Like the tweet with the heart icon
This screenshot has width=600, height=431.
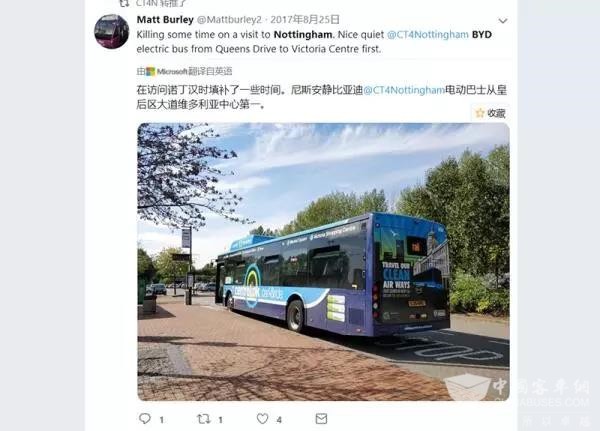pyautogui.click(x=262, y=418)
